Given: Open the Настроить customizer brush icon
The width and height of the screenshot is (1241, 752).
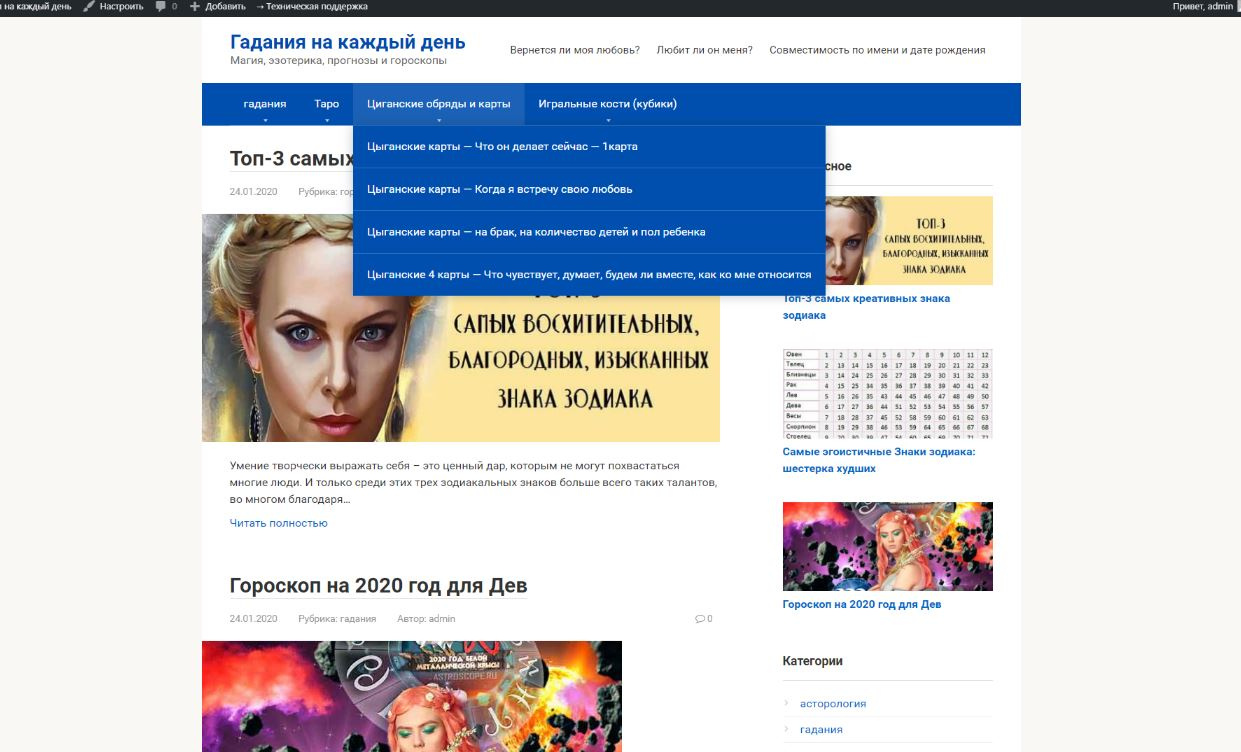Looking at the screenshot, I should pos(88,6).
